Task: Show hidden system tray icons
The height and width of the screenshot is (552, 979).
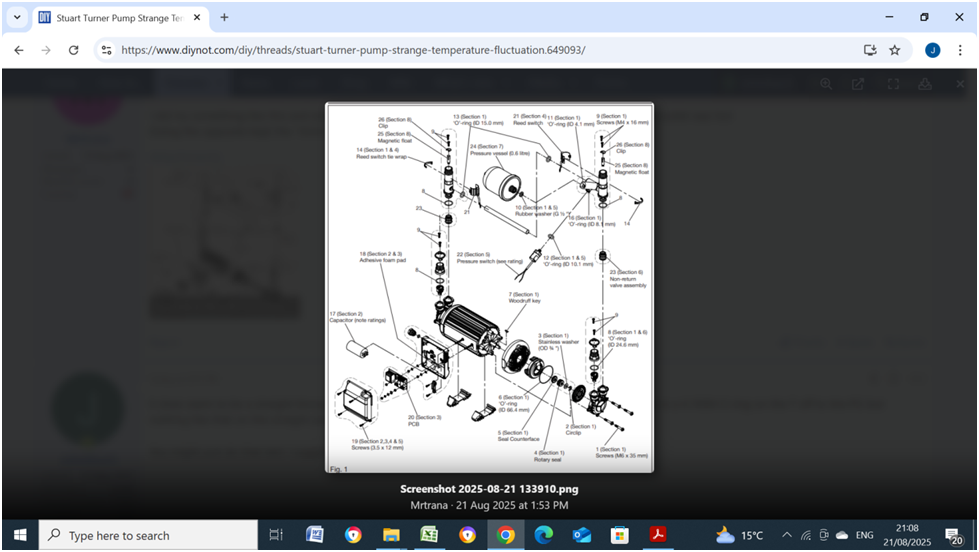Action: pyautogui.click(x=787, y=535)
